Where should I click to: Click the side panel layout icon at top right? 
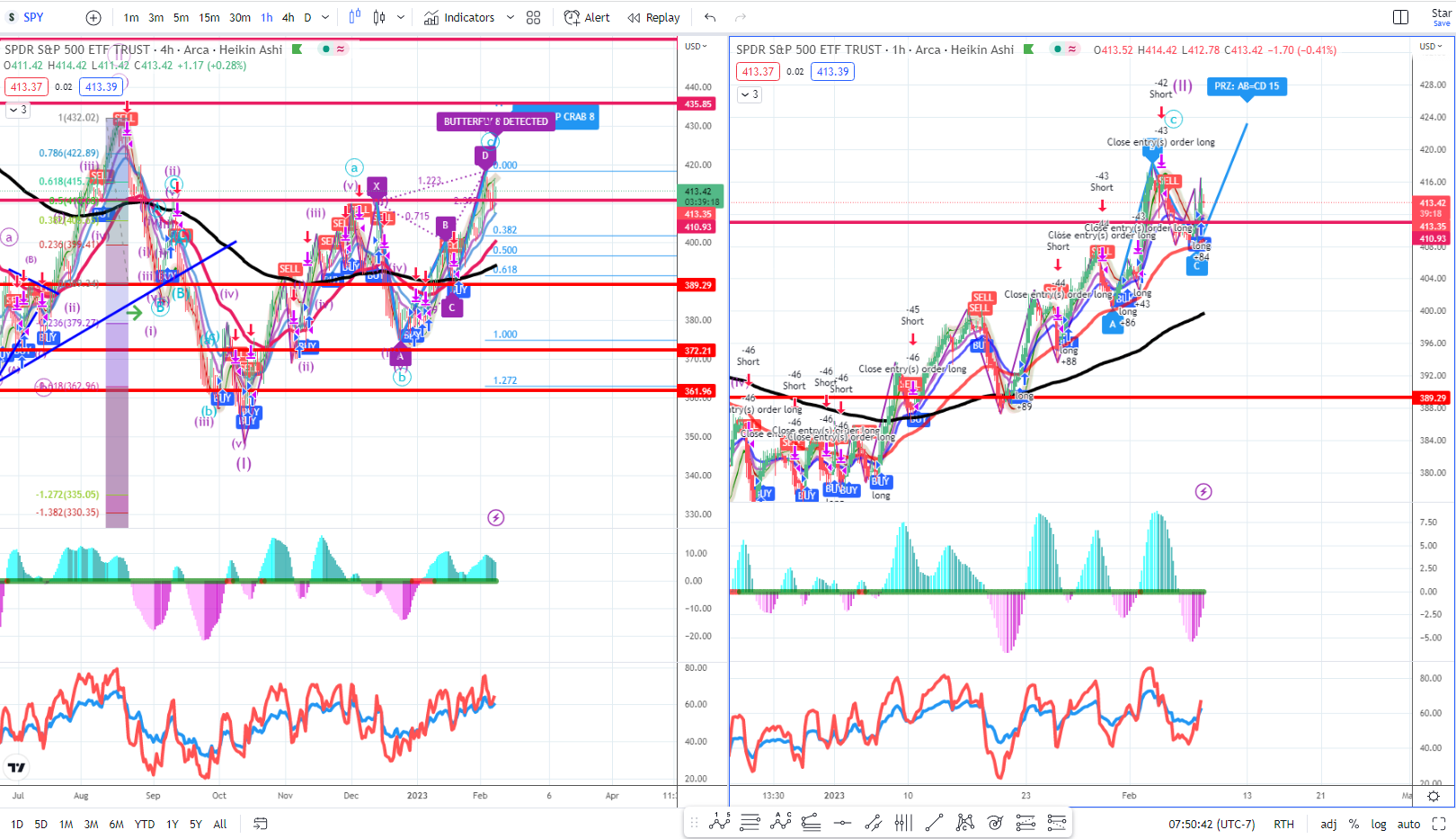point(1400,17)
